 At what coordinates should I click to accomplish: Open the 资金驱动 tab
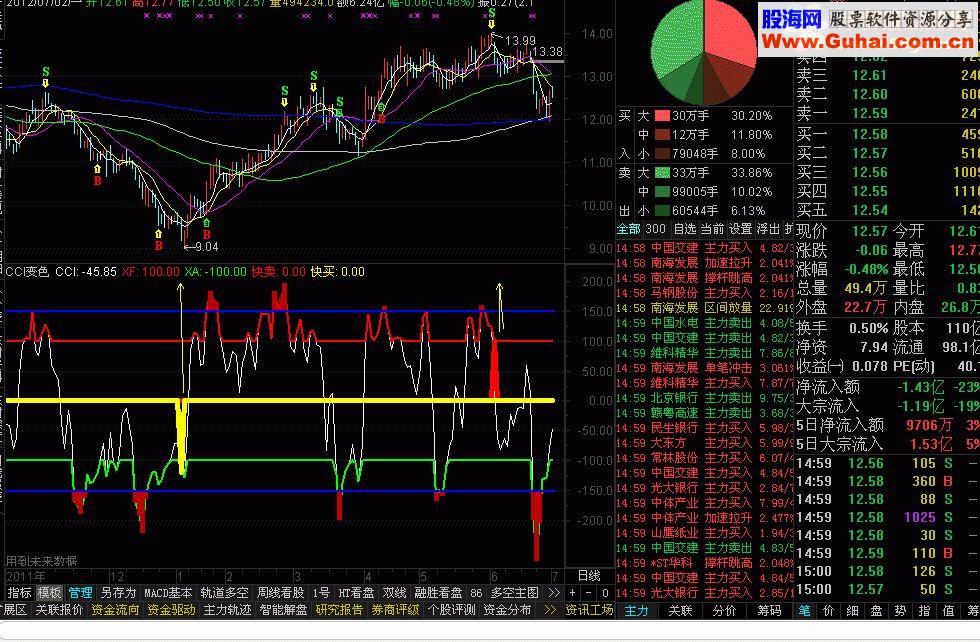171,609
